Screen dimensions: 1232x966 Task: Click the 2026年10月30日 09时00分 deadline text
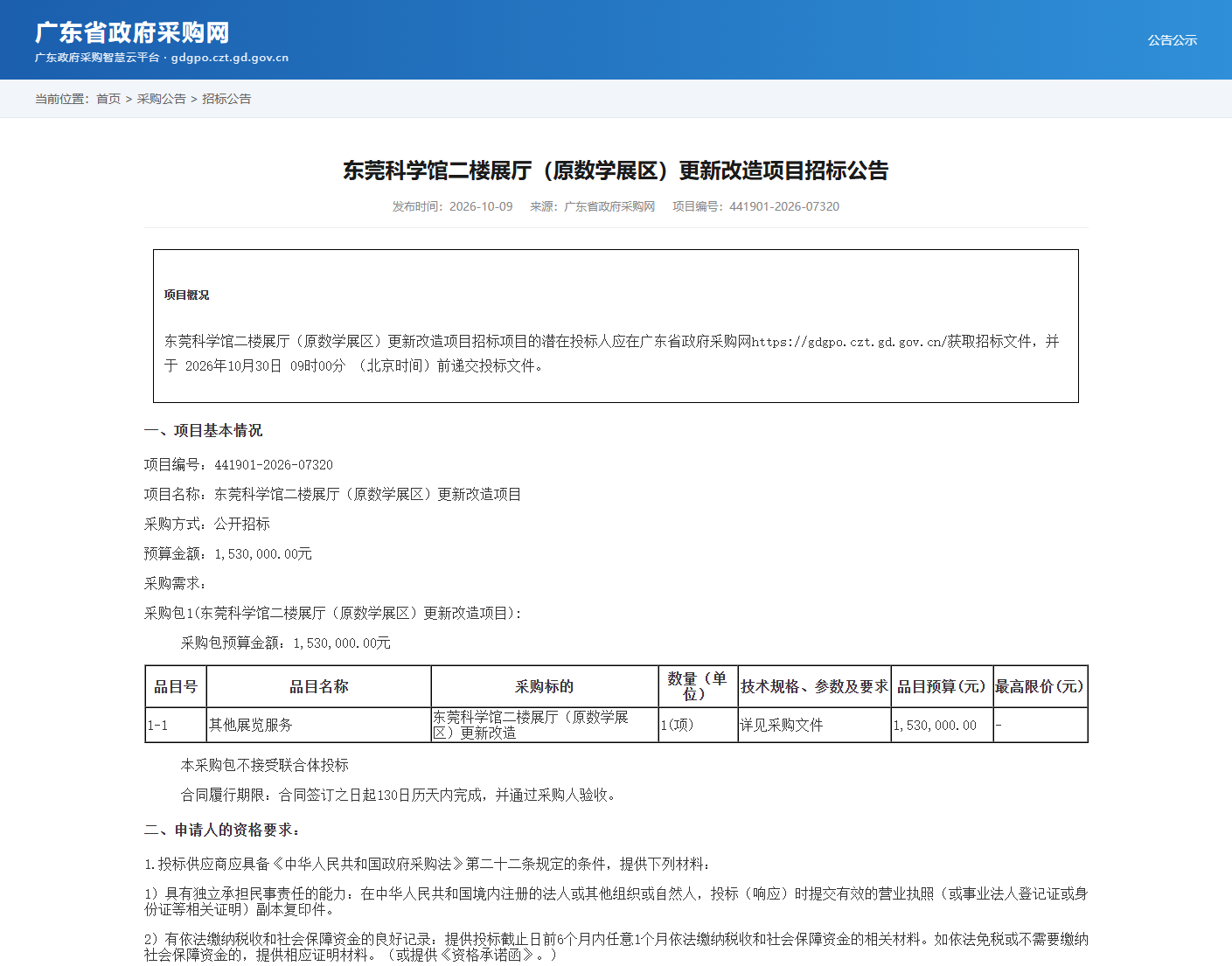tap(265, 365)
